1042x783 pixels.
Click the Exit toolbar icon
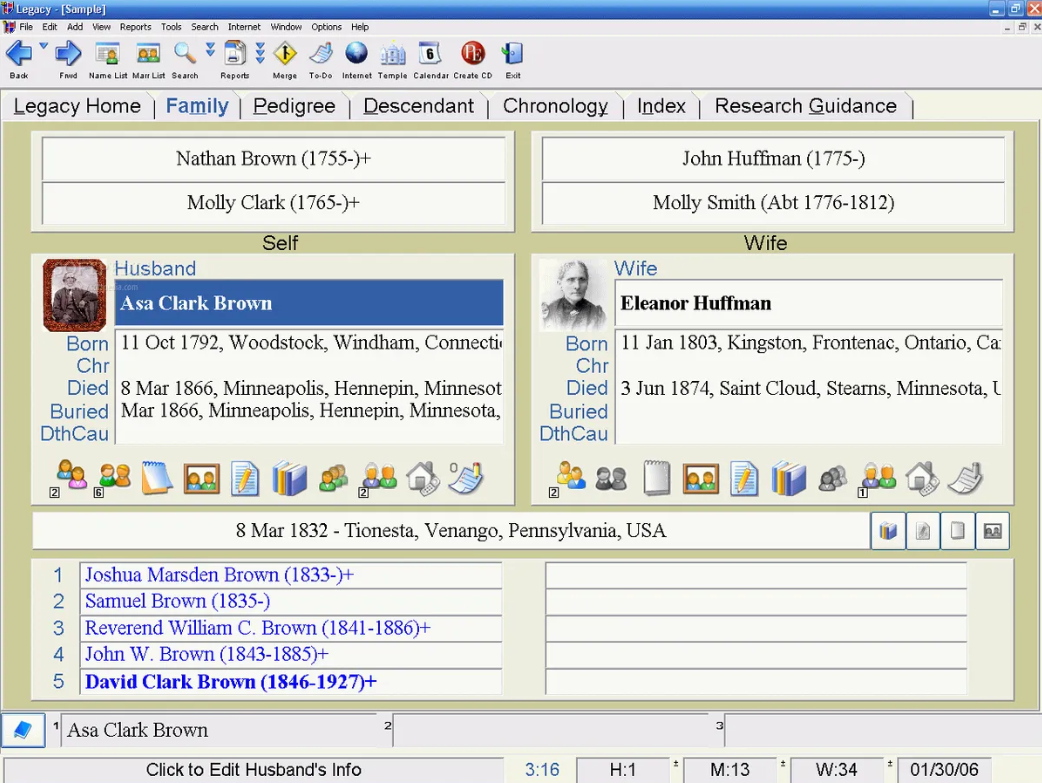[x=512, y=54]
